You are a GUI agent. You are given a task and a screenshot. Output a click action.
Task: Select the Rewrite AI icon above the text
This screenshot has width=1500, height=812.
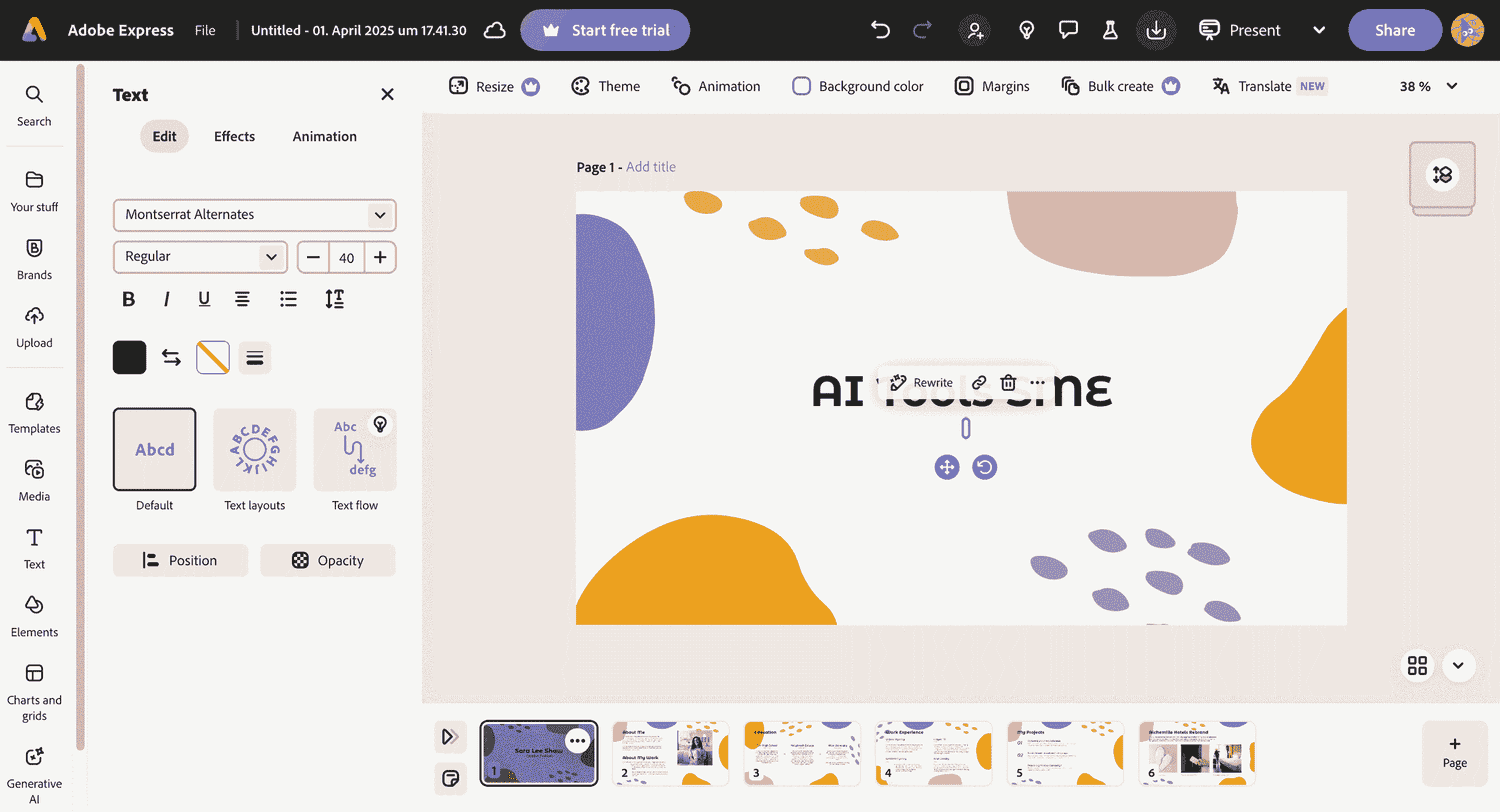pyautogui.click(x=898, y=382)
